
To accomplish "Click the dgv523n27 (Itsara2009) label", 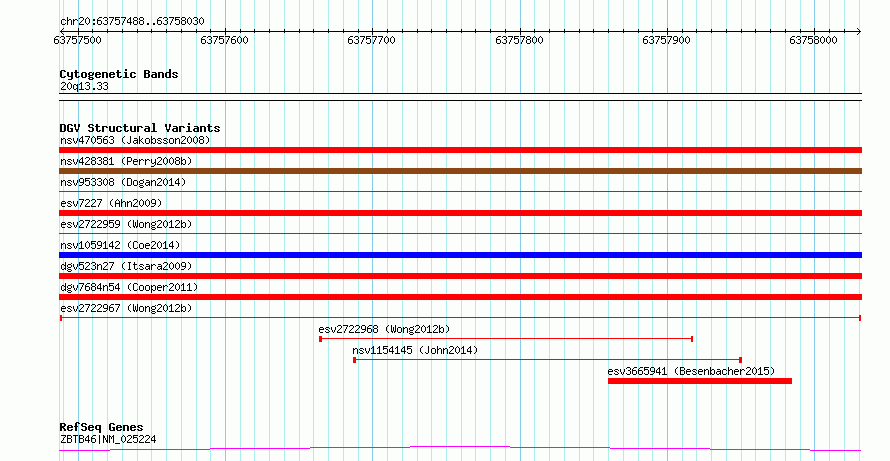I will pos(126,266).
